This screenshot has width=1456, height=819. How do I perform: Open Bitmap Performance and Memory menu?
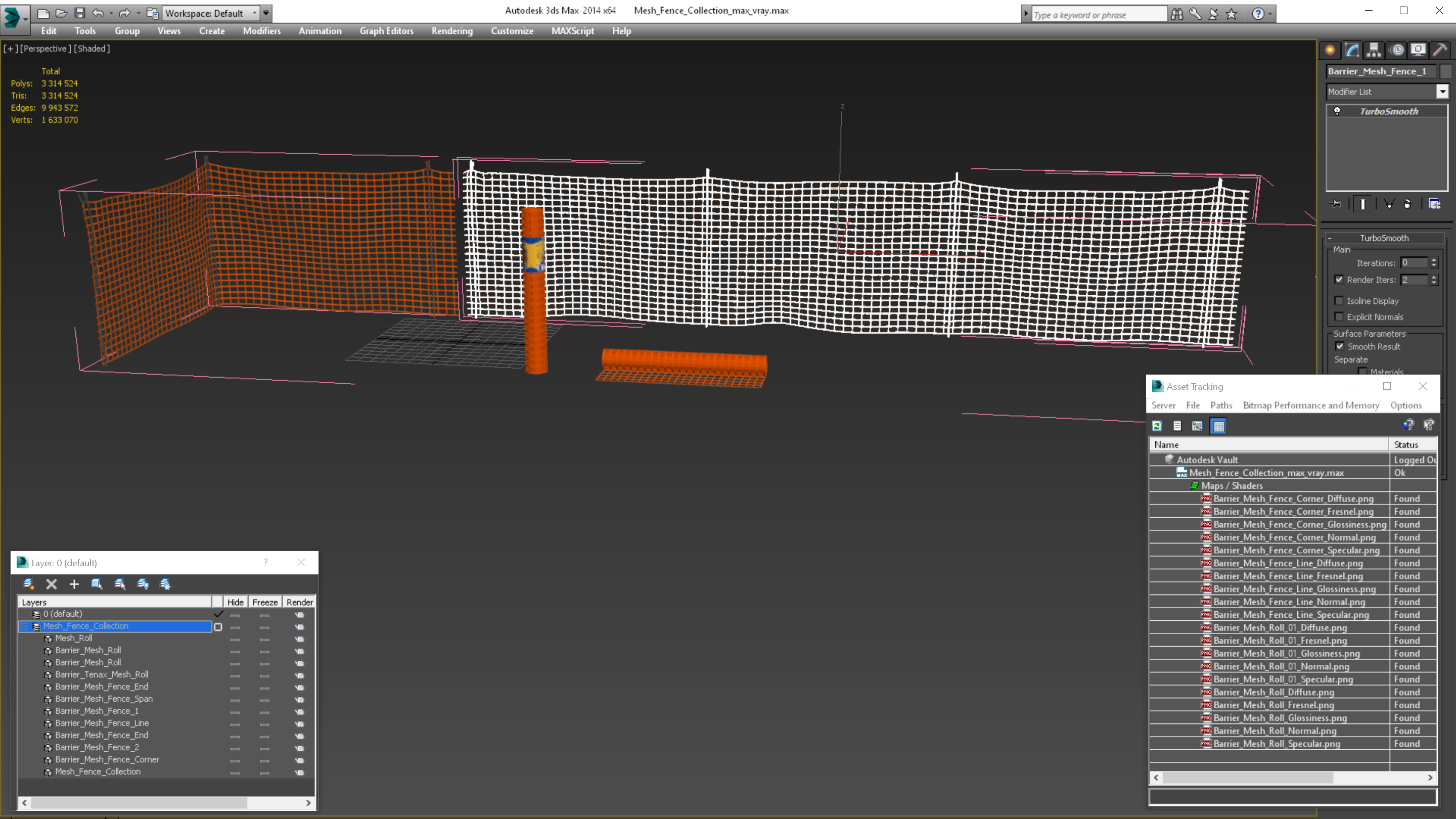[1311, 405]
